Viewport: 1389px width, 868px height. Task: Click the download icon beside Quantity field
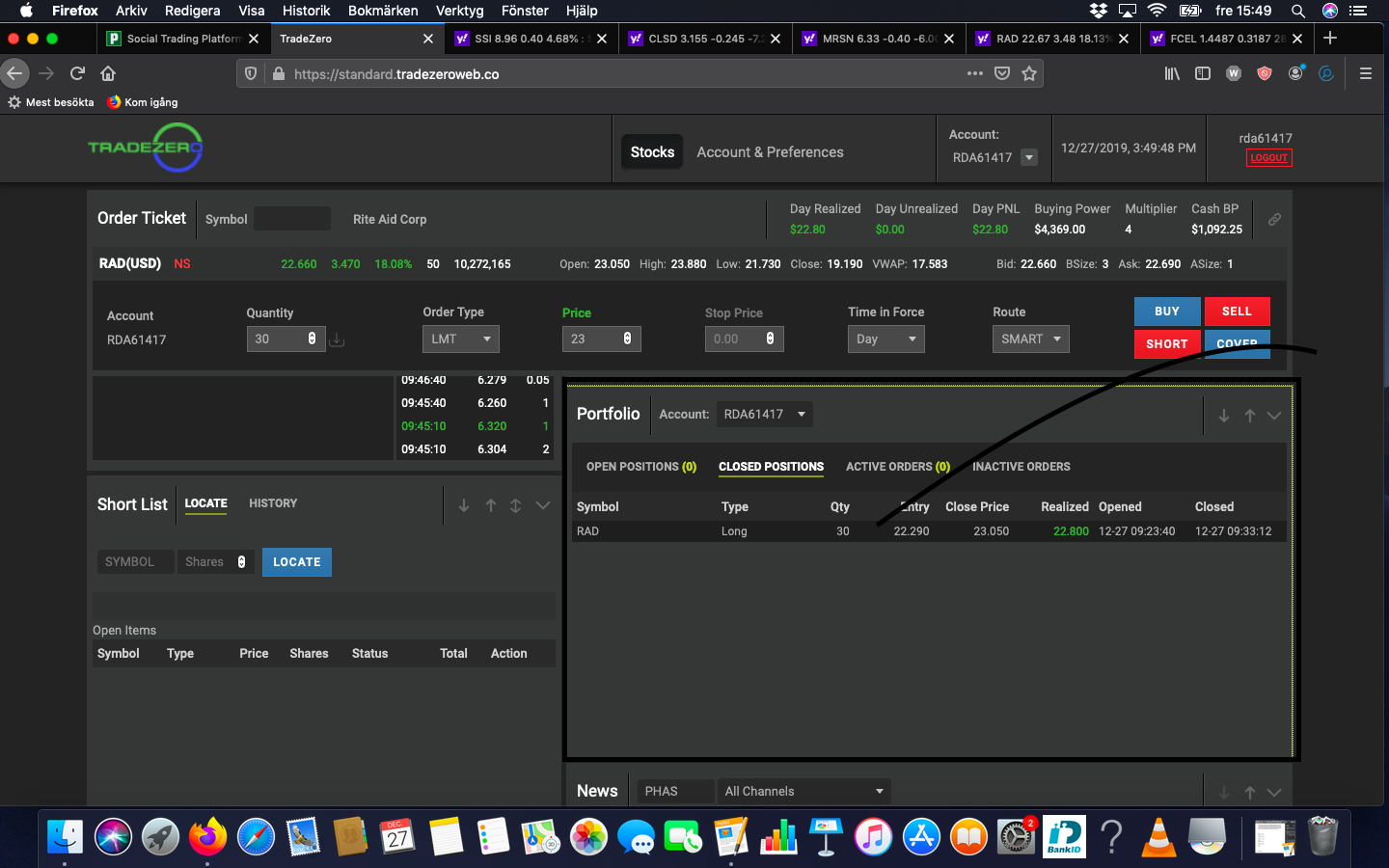[337, 339]
